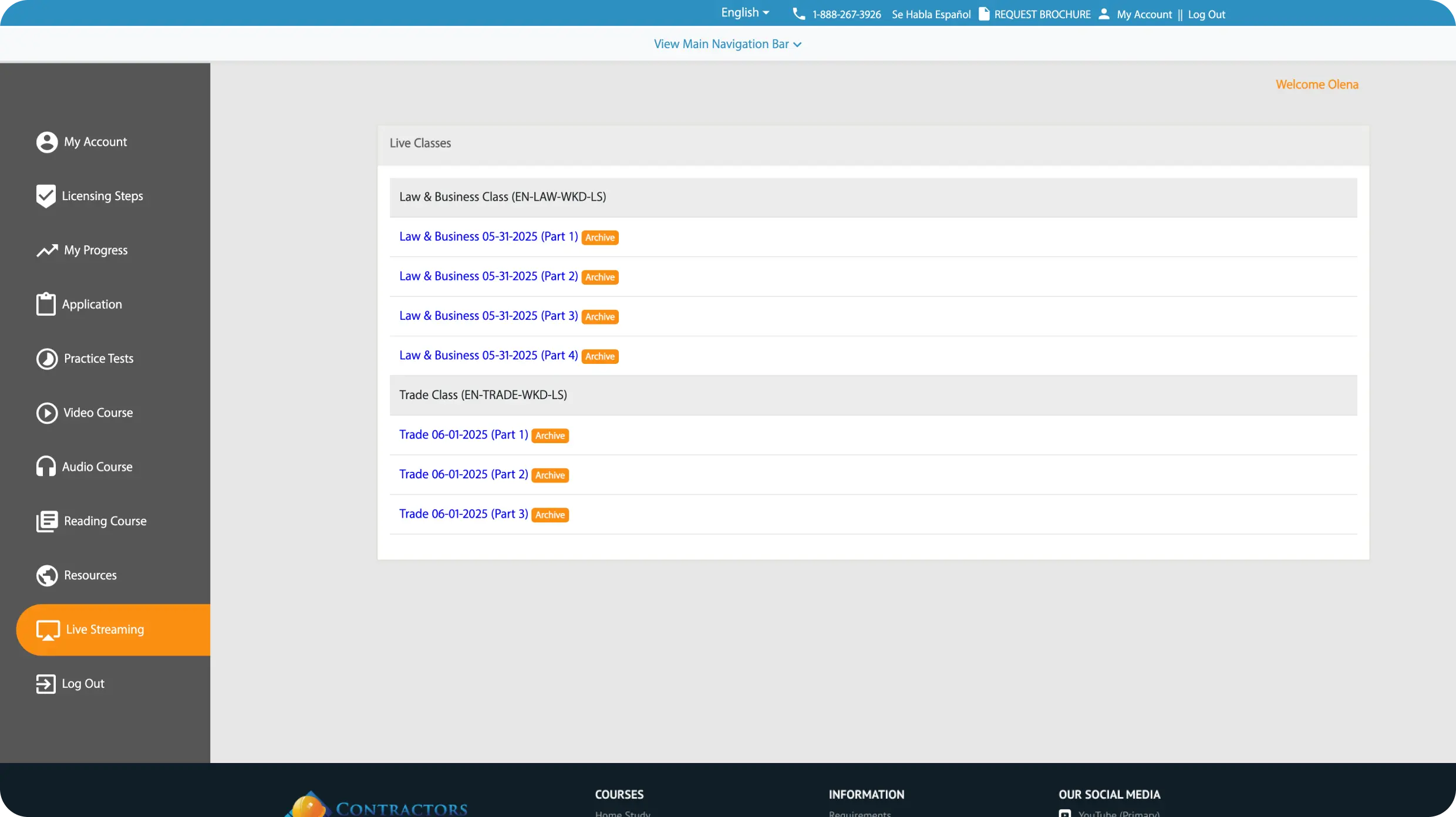Click Archive badge for Law & Business Part 3
1456x817 pixels.
[x=599, y=317]
